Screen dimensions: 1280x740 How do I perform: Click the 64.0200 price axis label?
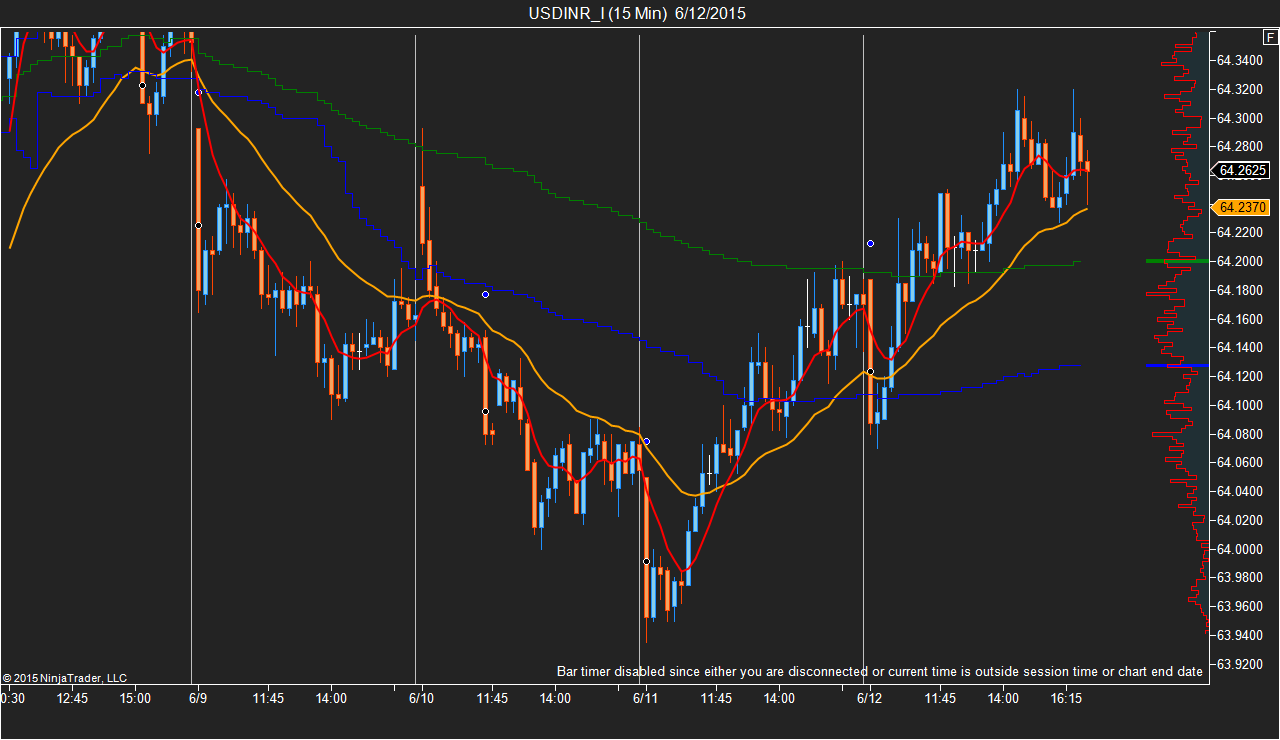tap(1240, 520)
